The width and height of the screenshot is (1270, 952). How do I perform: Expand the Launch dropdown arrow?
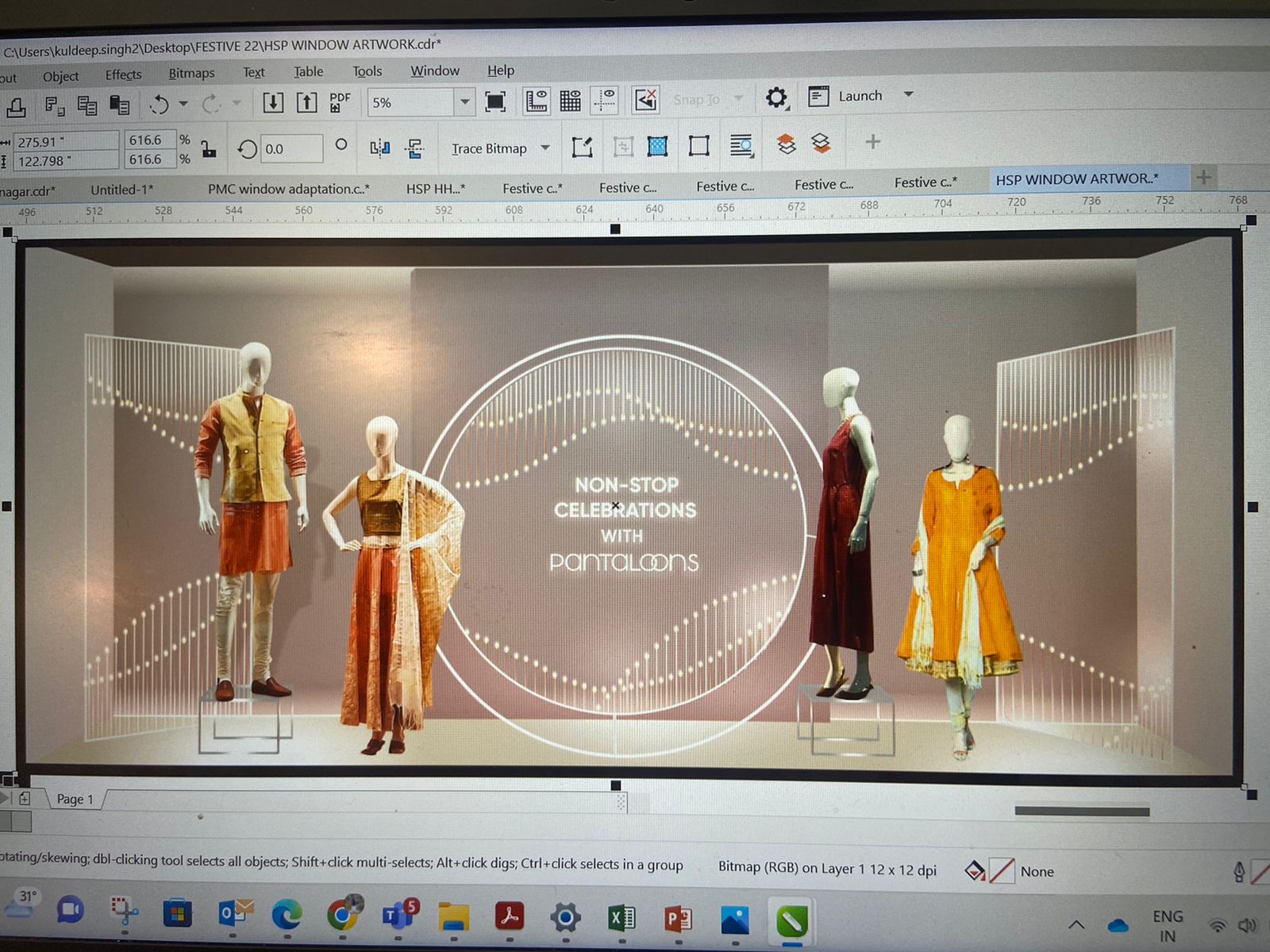coord(909,94)
